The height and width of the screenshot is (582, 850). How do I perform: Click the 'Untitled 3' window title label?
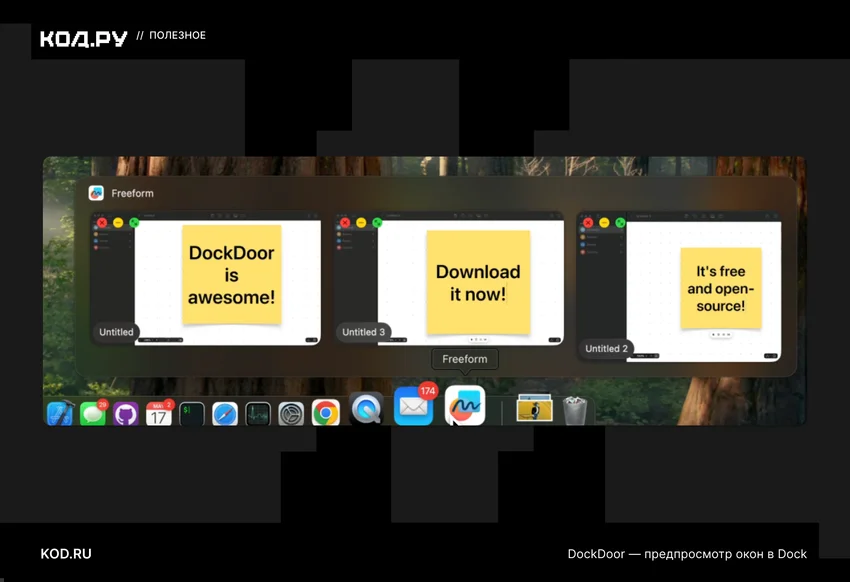click(363, 332)
